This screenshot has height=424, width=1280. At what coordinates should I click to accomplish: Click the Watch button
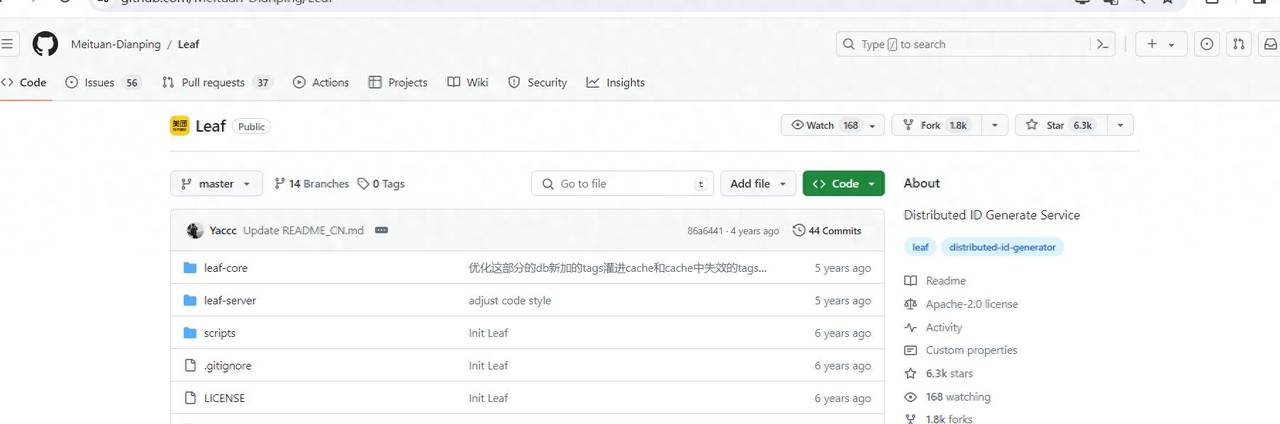tap(824, 125)
